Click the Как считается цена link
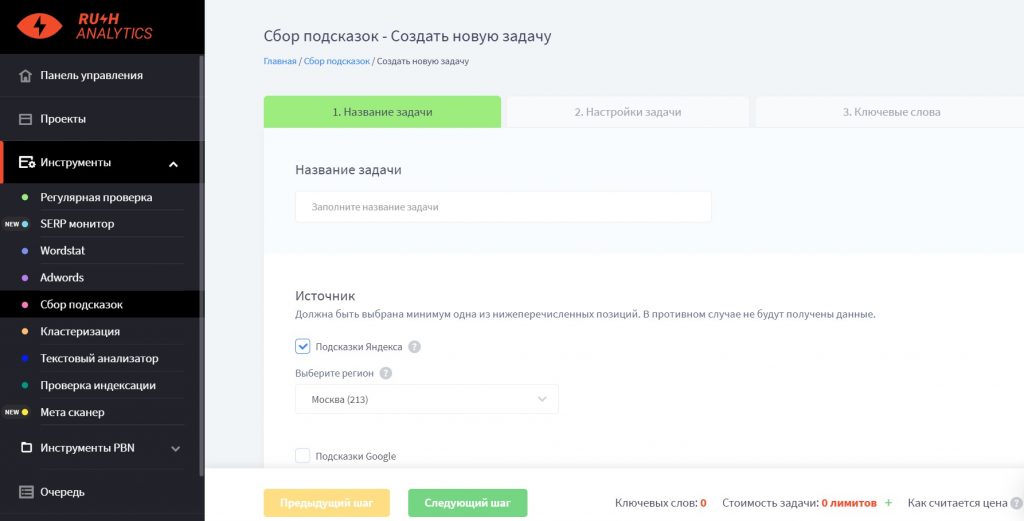 (957, 503)
